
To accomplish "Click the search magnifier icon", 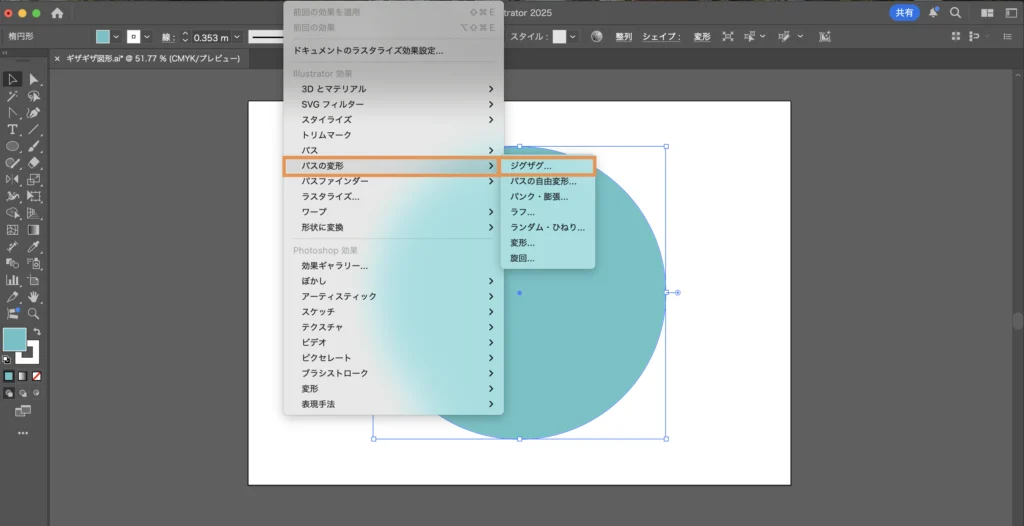I will click(956, 13).
